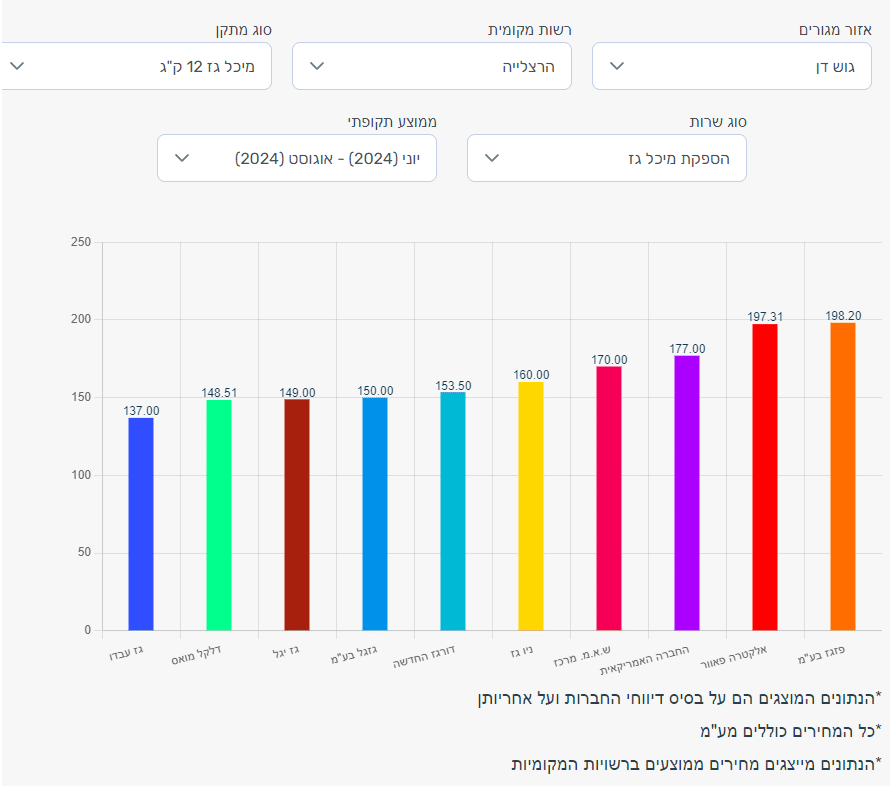Screen dimensions: 890x786
Task: Click the green דלקל מואס bar
Action: [x=219, y=515]
